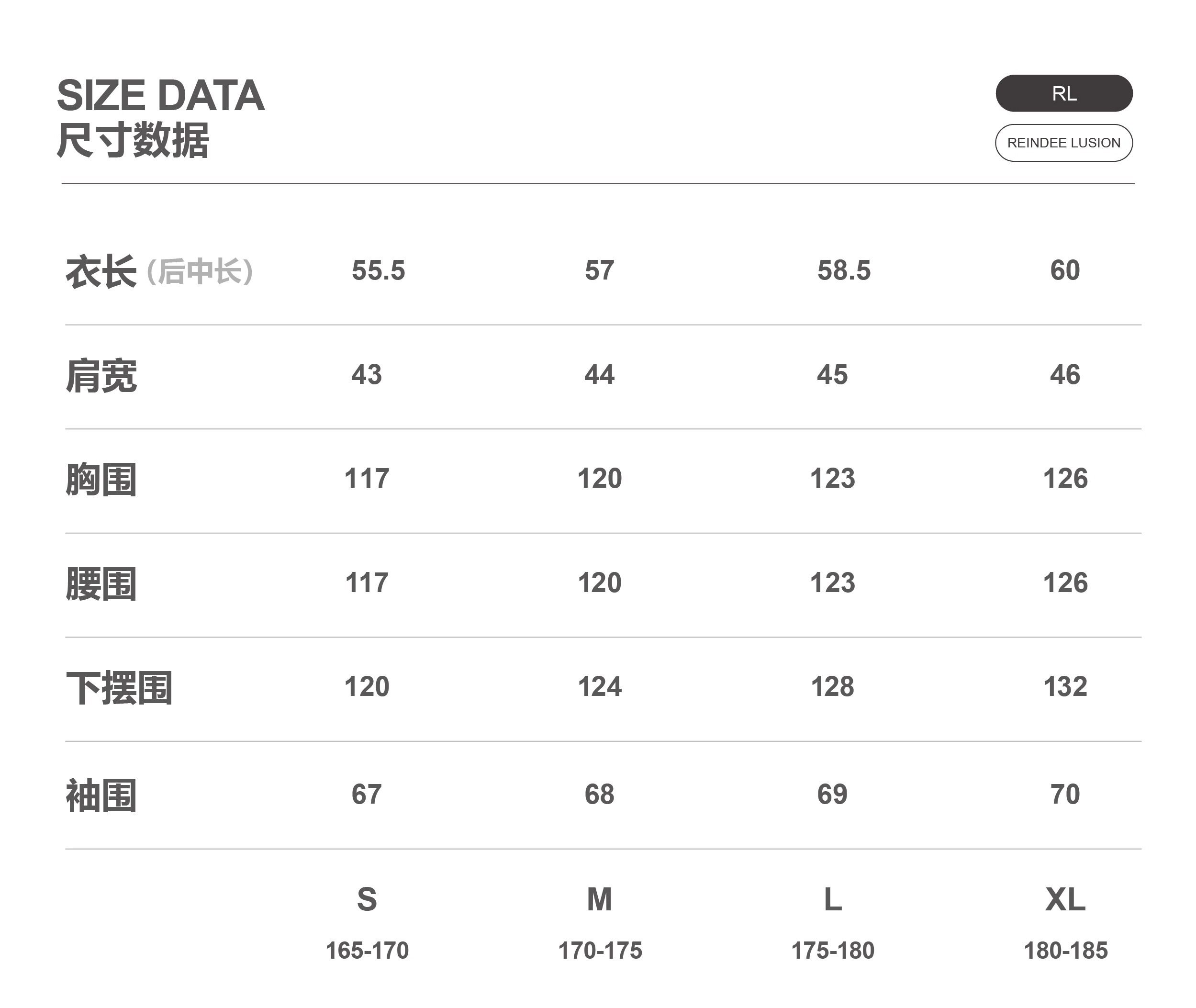This screenshot has width=1196, height=1008.
Task: Click the 袖围 row label
Action: pyautogui.click(x=101, y=795)
